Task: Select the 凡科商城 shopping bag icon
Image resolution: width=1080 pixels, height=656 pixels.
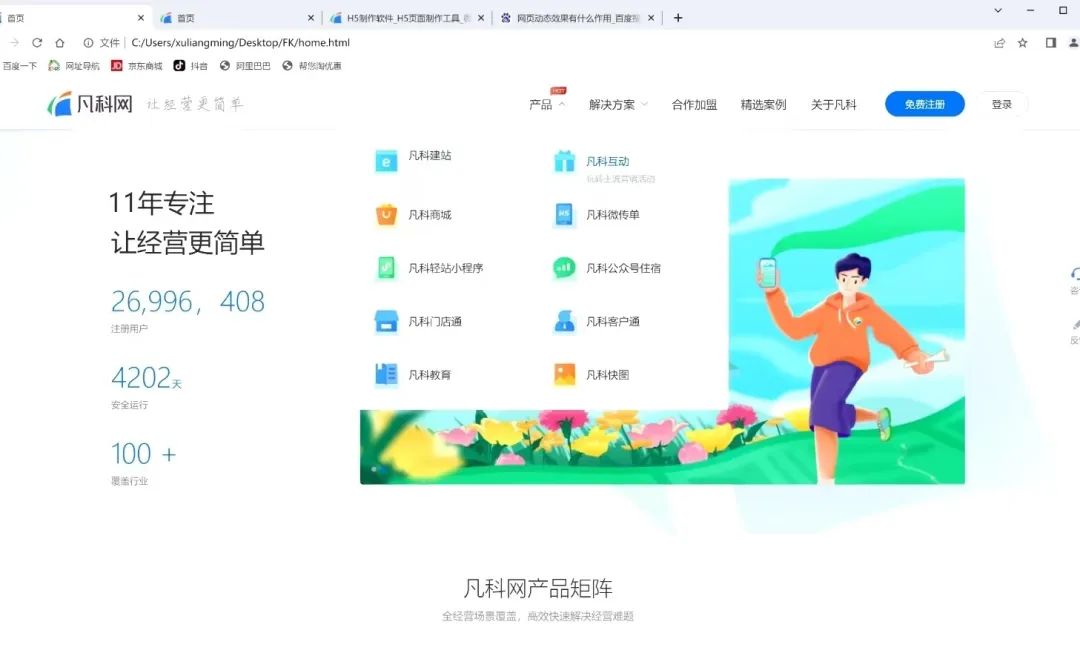Action: pyautogui.click(x=386, y=215)
